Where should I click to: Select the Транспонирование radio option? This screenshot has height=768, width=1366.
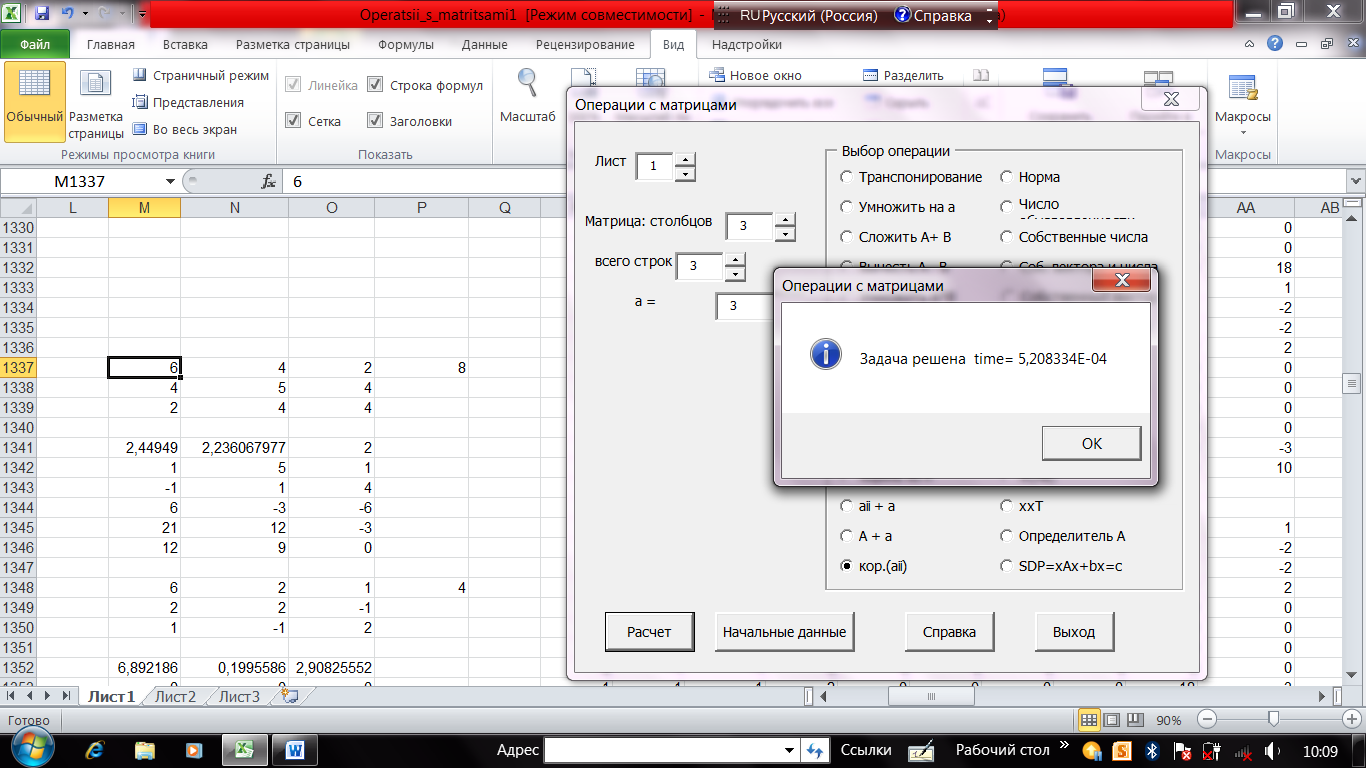[x=847, y=177]
